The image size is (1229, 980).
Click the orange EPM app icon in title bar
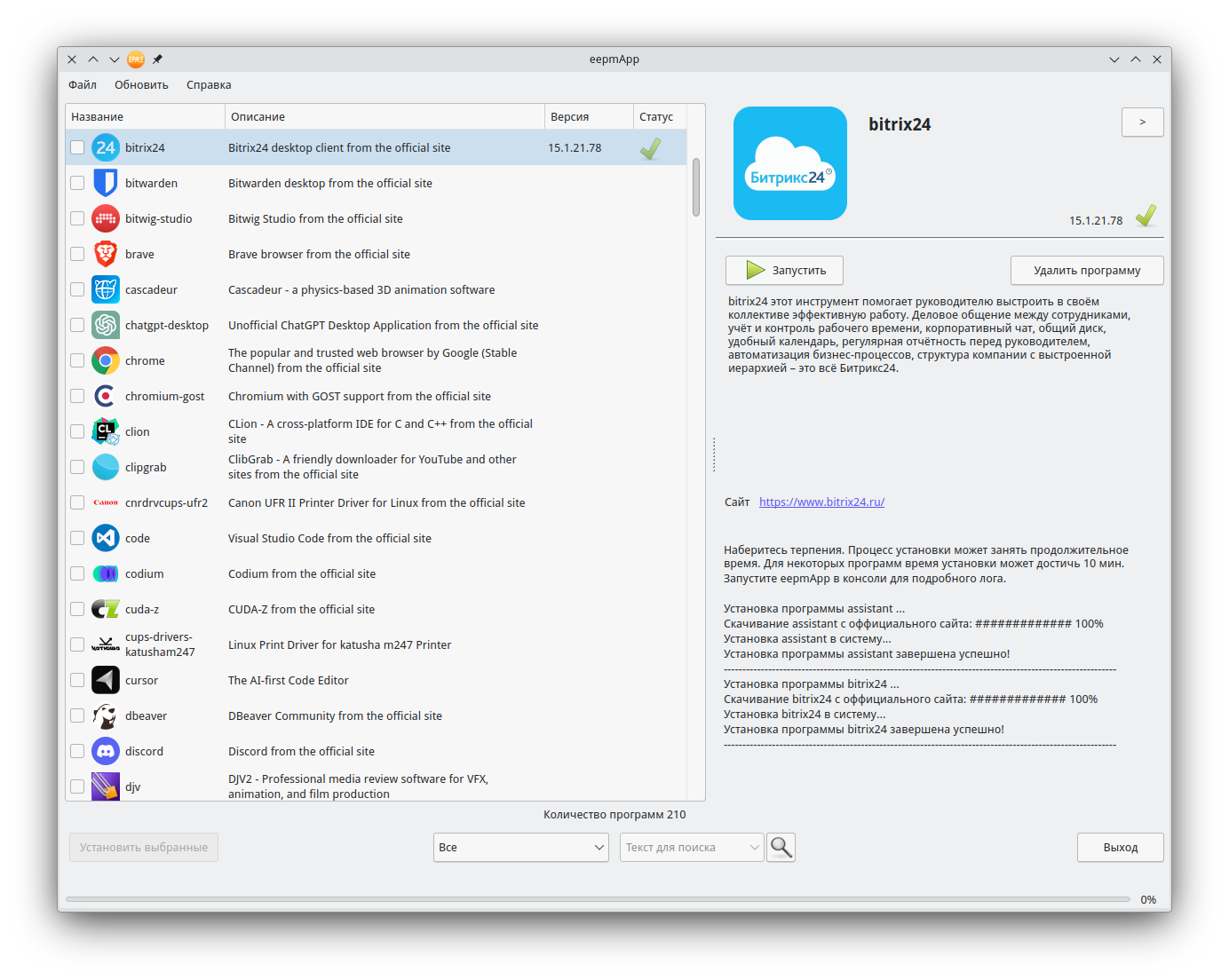click(136, 59)
